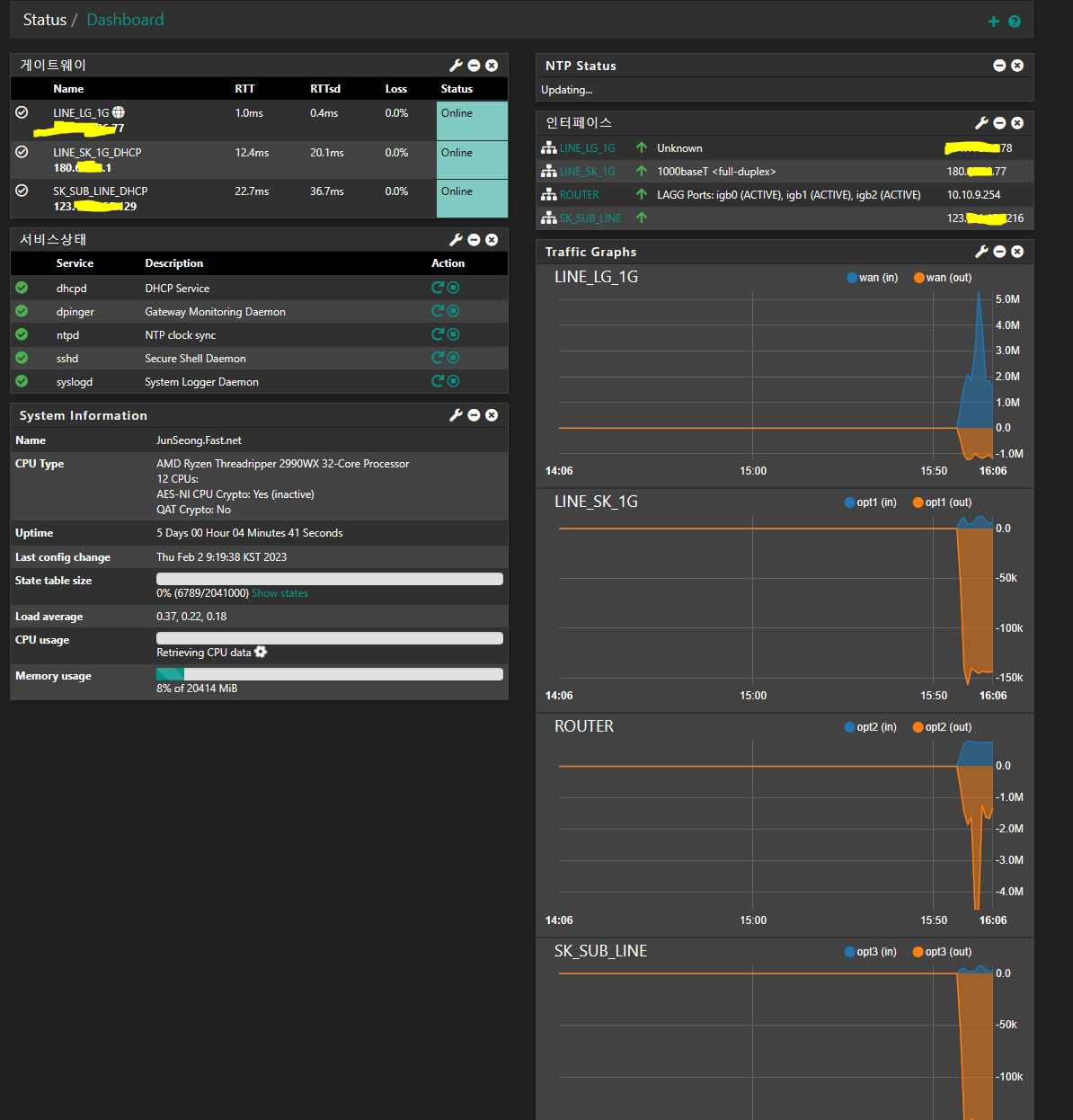Toggle opt2 (in) legend in ROUTER graph
Image resolution: width=1073 pixels, height=1120 pixels.
tap(870, 727)
